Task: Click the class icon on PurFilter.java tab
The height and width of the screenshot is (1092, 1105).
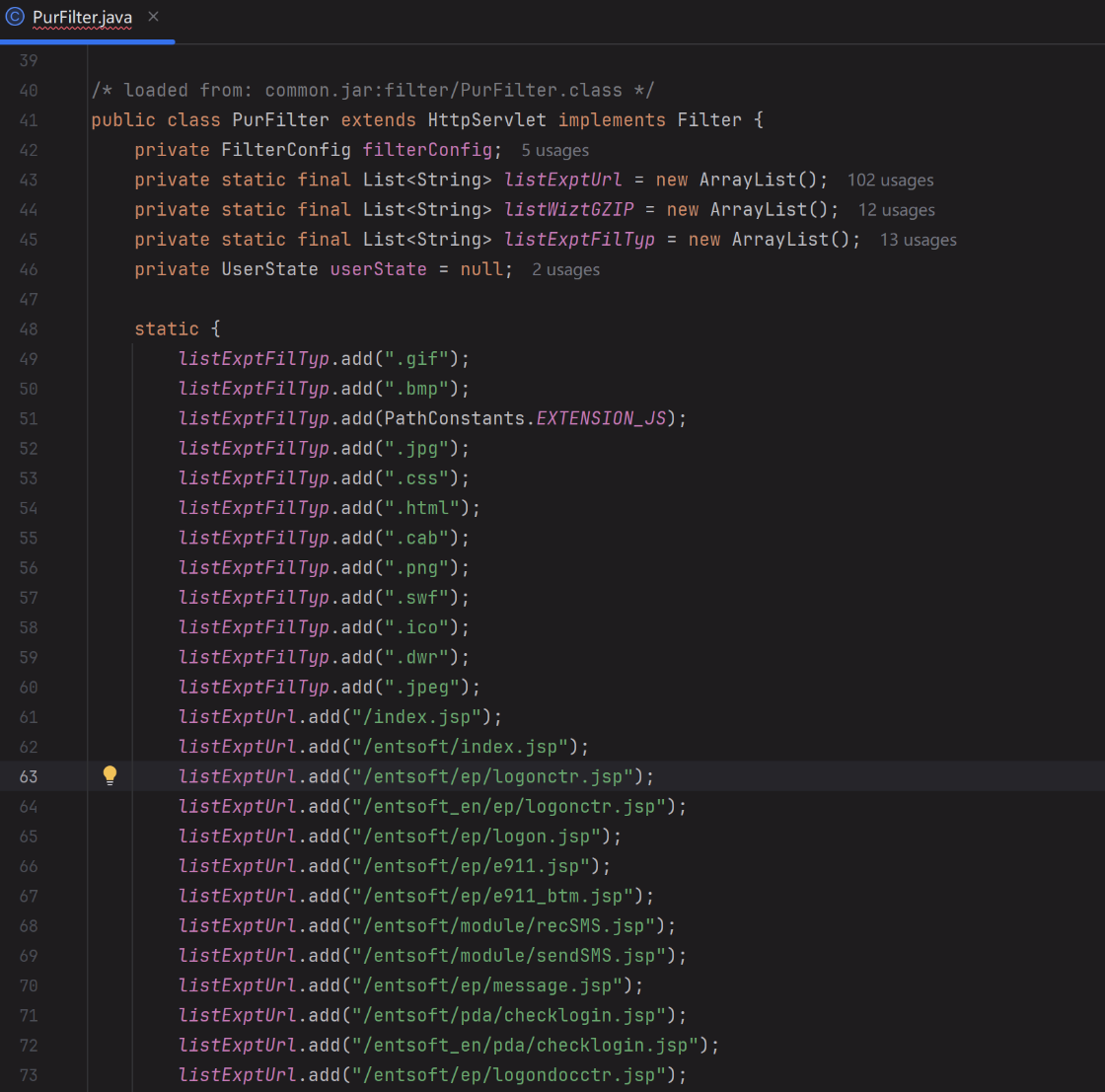Action: point(15,18)
